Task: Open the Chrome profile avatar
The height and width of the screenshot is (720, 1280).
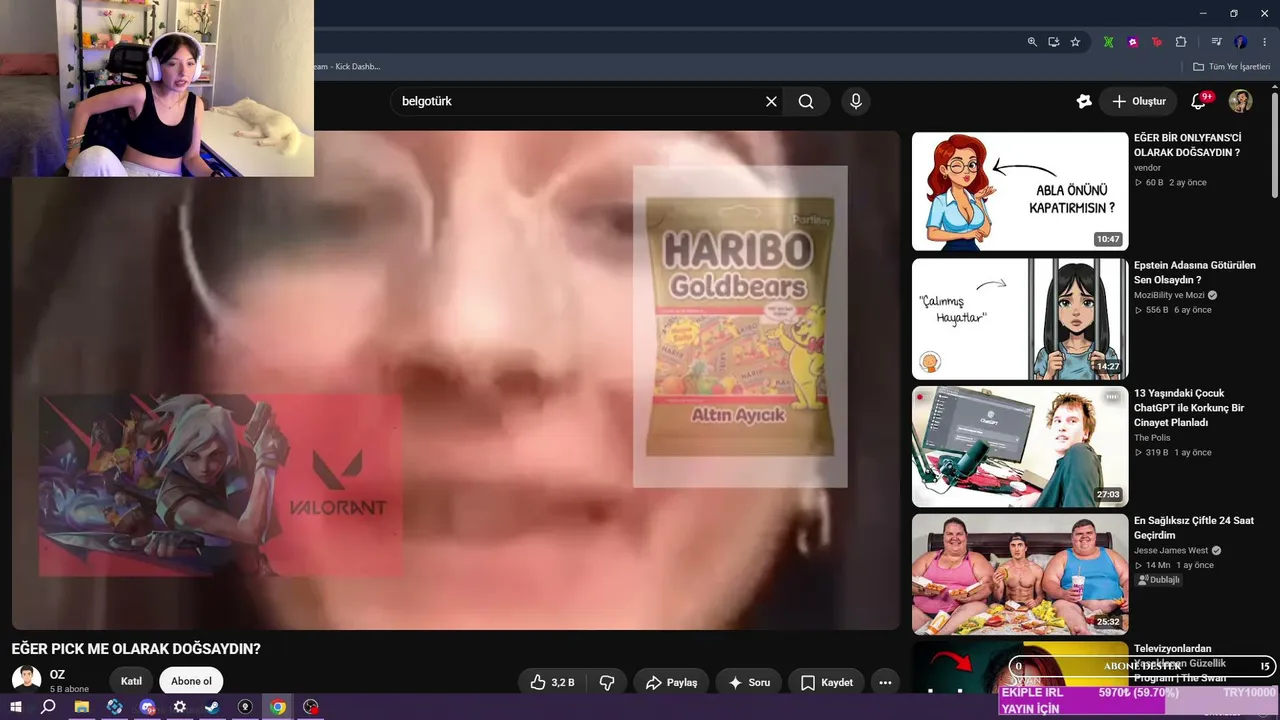Action: pos(1241,42)
